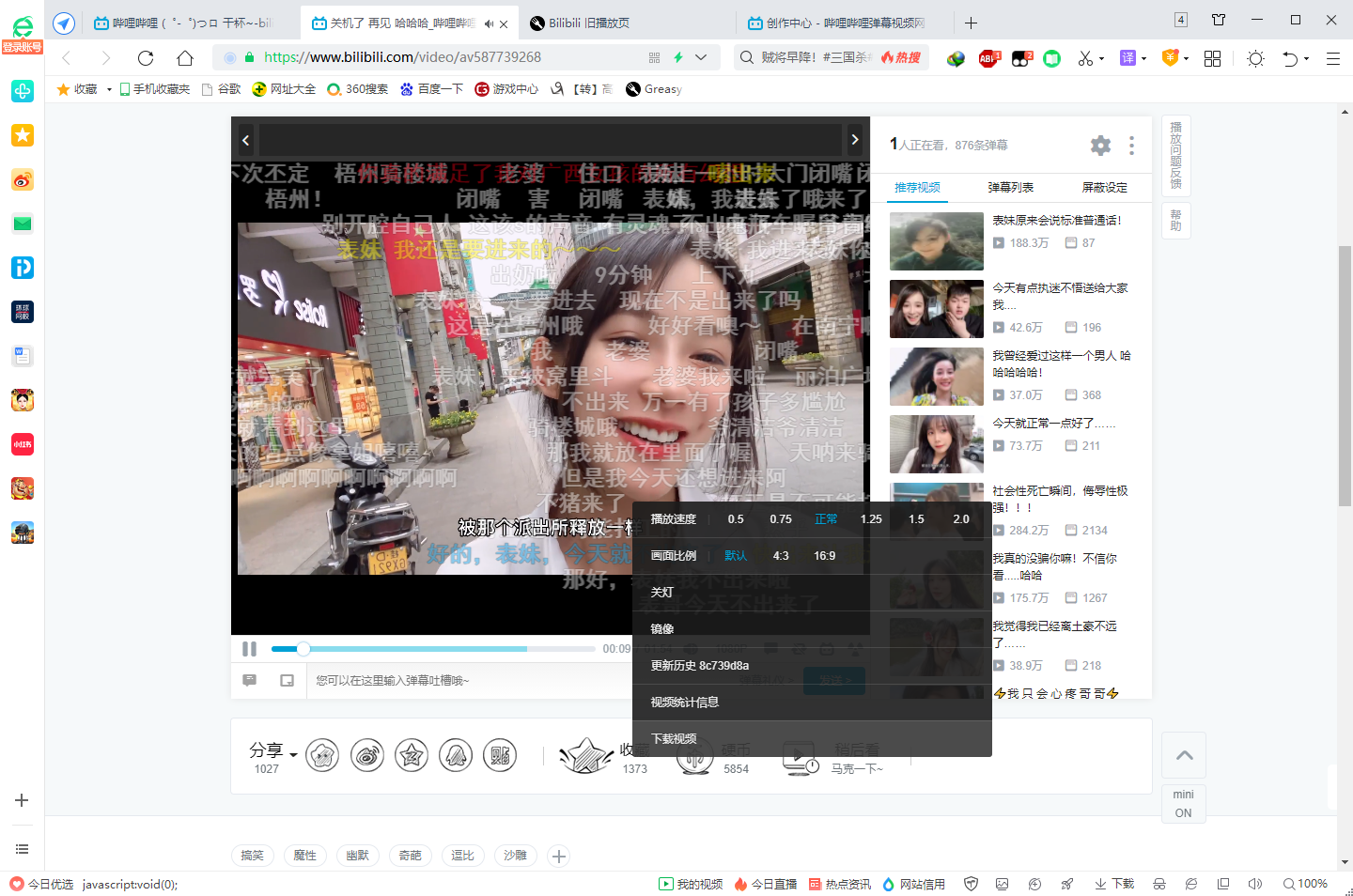Set playback speed to 1.5
Viewport: 1353px width, 896px height.
916,519
